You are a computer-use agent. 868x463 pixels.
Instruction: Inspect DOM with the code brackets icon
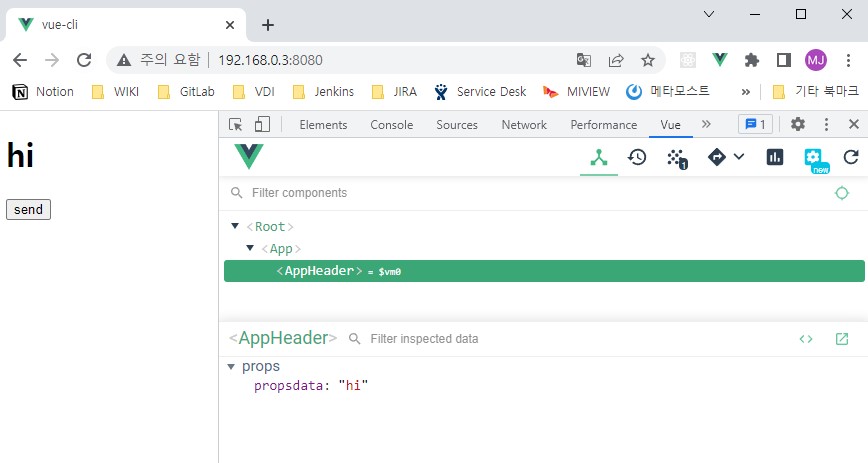pyautogui.click(x=806, y=339)
